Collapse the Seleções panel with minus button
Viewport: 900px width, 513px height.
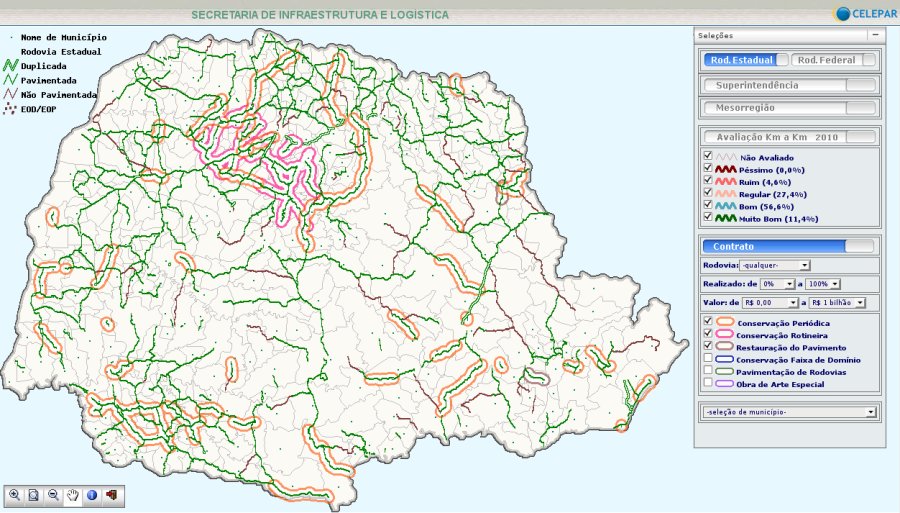(875, 35)
